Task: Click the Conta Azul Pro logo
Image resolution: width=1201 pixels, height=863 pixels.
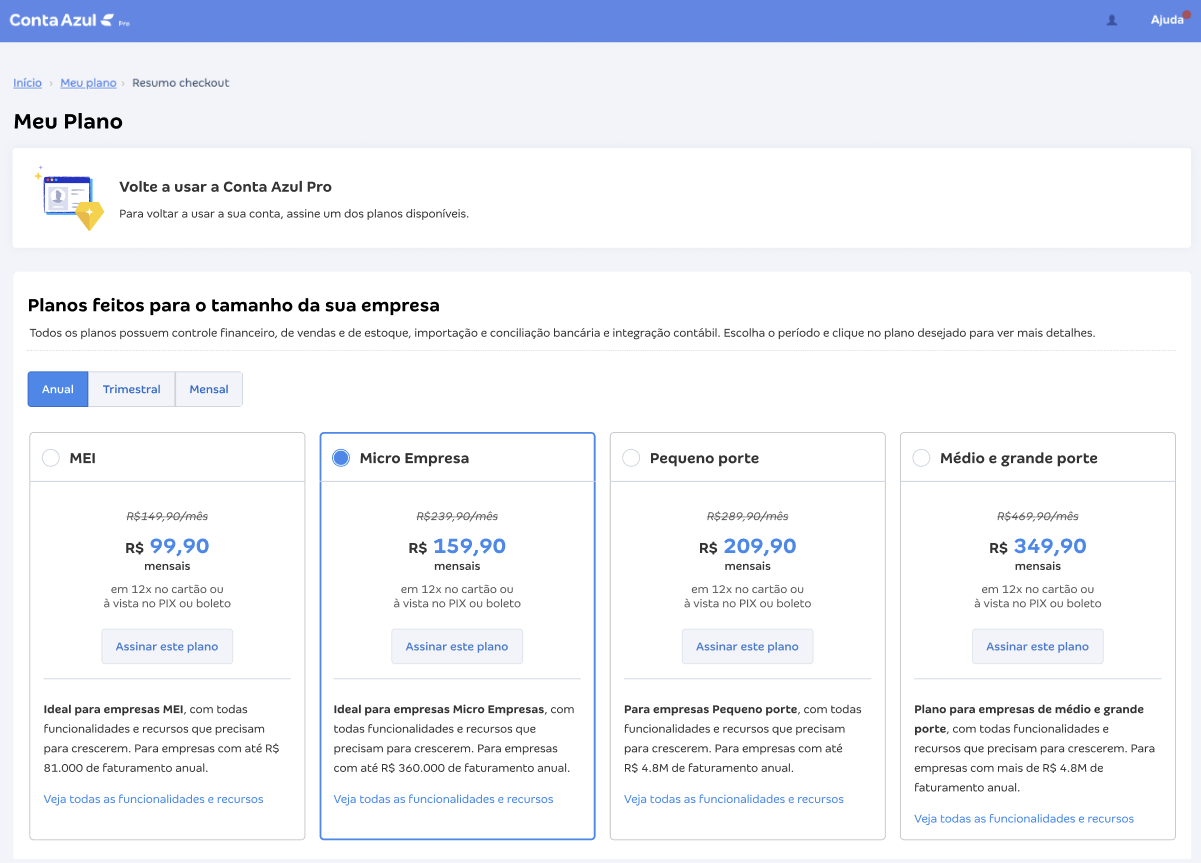Action: pos(69,20)
